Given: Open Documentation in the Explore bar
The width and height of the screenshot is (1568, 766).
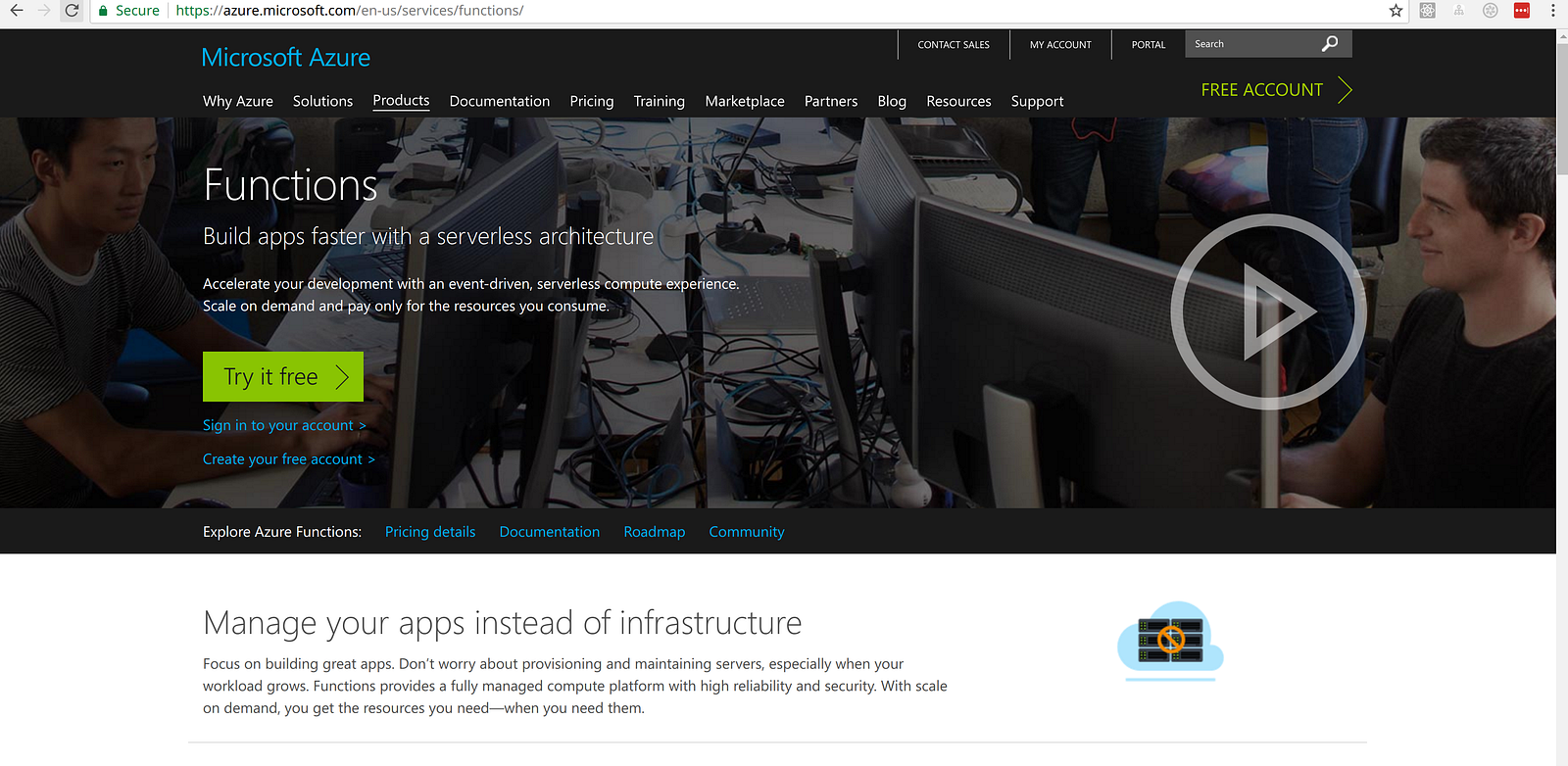Looking at the screenshot, I should coord(550,532).
